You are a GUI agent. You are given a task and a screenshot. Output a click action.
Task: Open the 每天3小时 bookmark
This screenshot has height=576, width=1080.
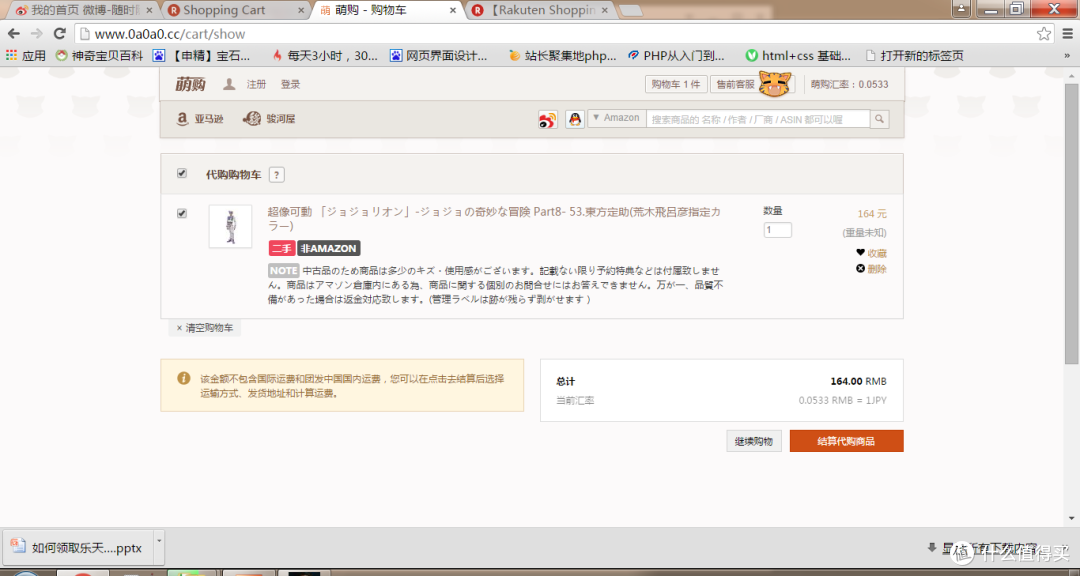(x=324, y=56)
